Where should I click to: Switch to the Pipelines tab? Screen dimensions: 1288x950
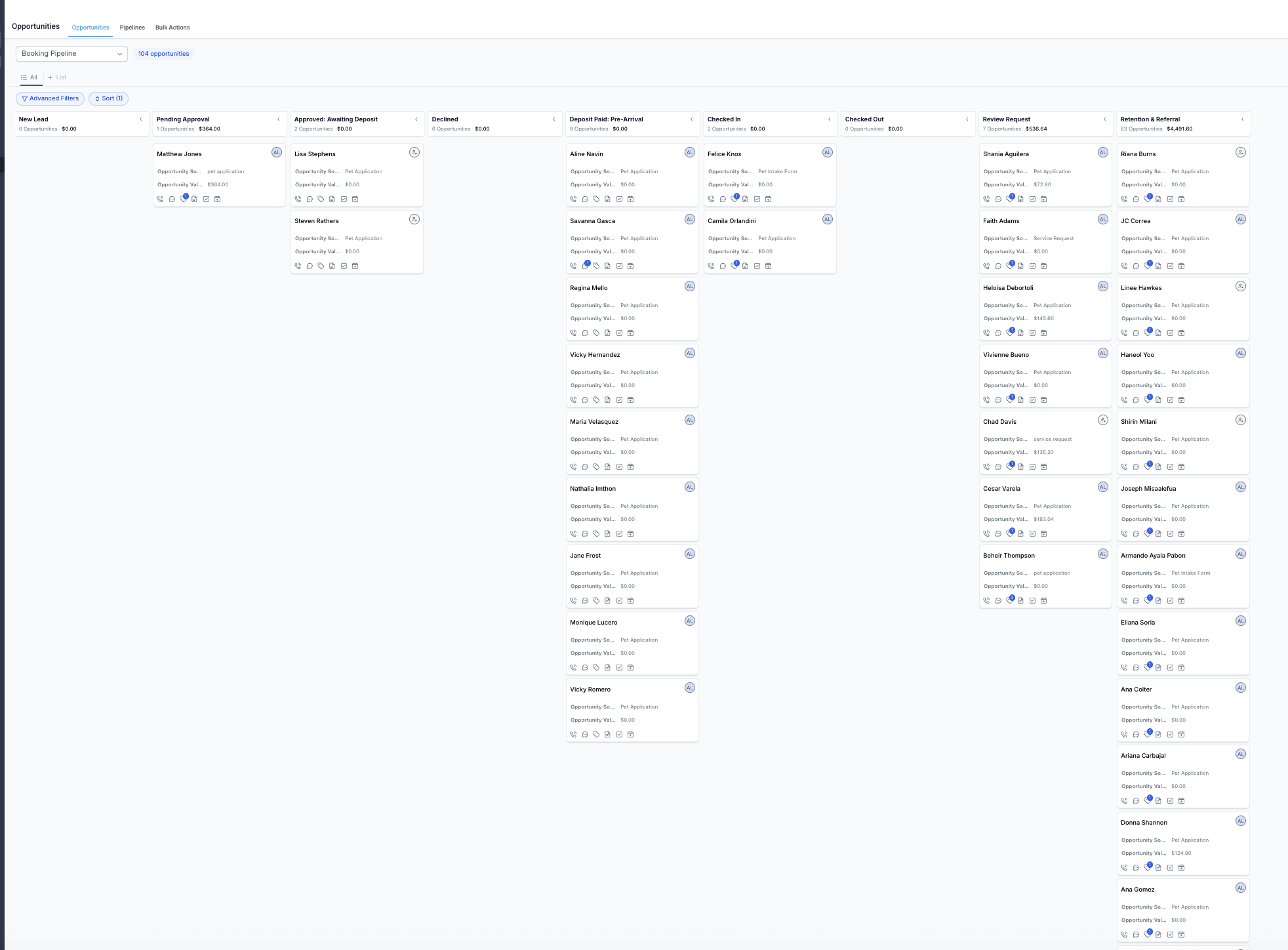pyautogui.click(x=132, y=28)
